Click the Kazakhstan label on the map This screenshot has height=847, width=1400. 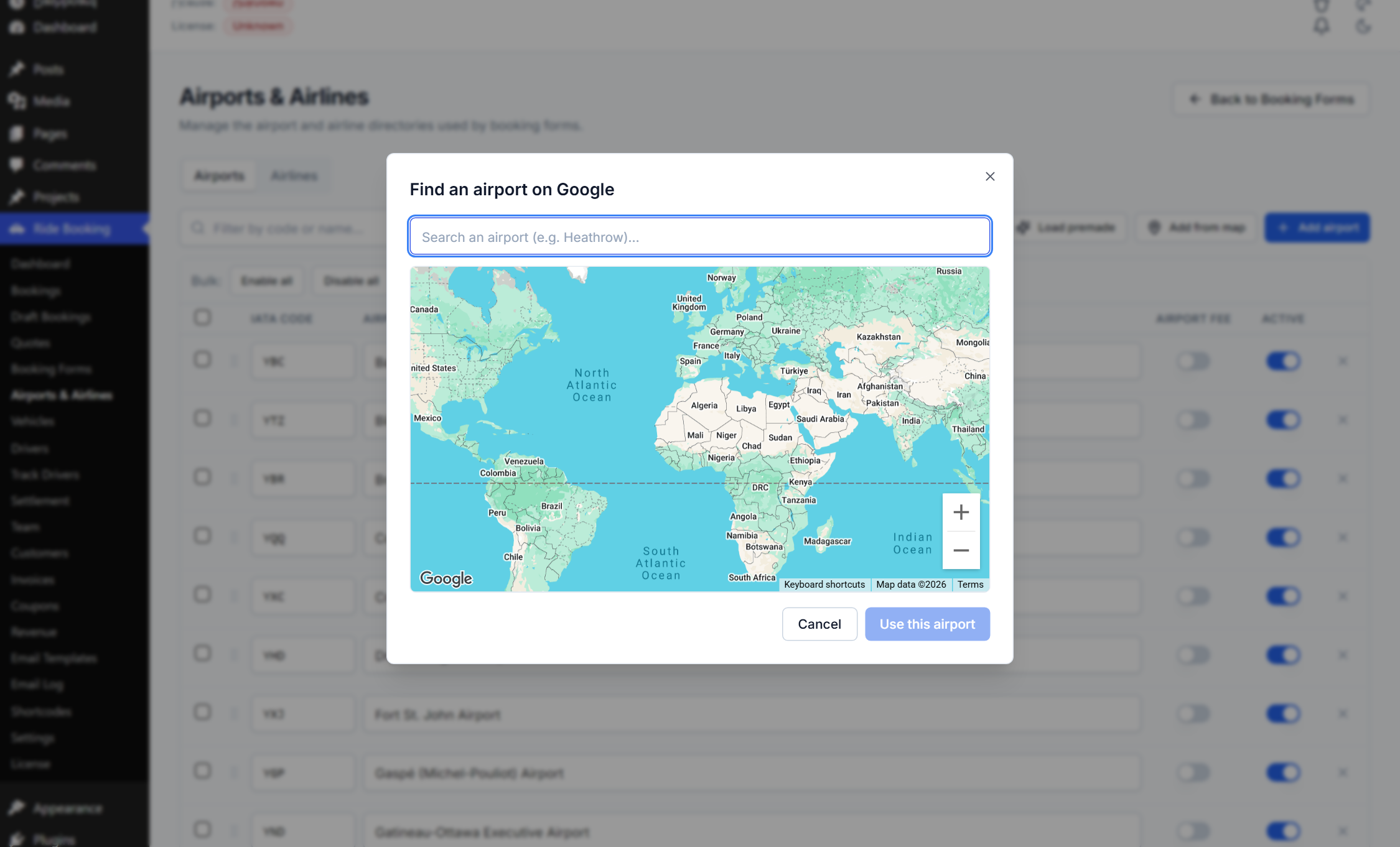pos(878,337)
